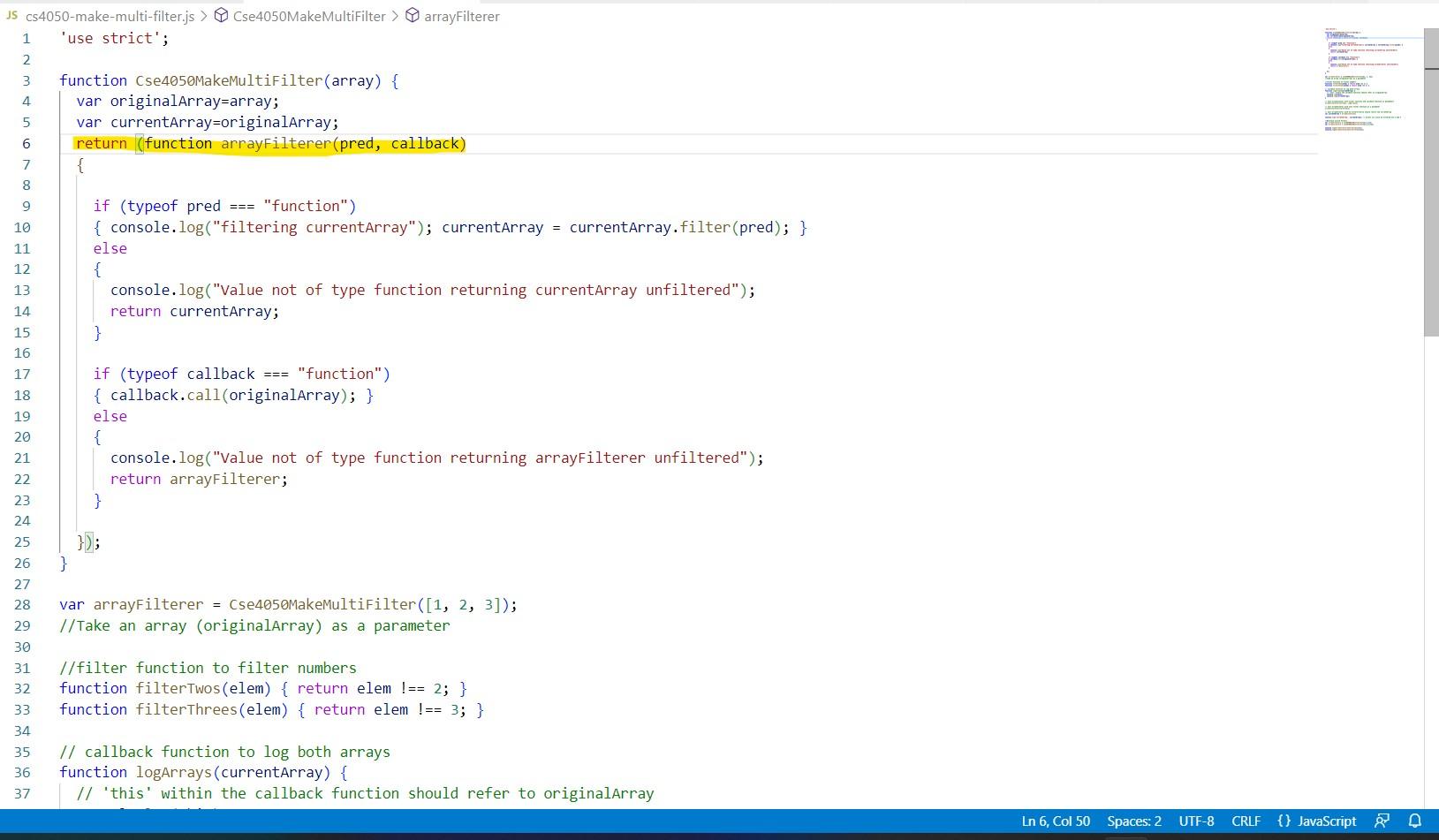Click the highlighted return statement on line 6

[x=102, y=143]
